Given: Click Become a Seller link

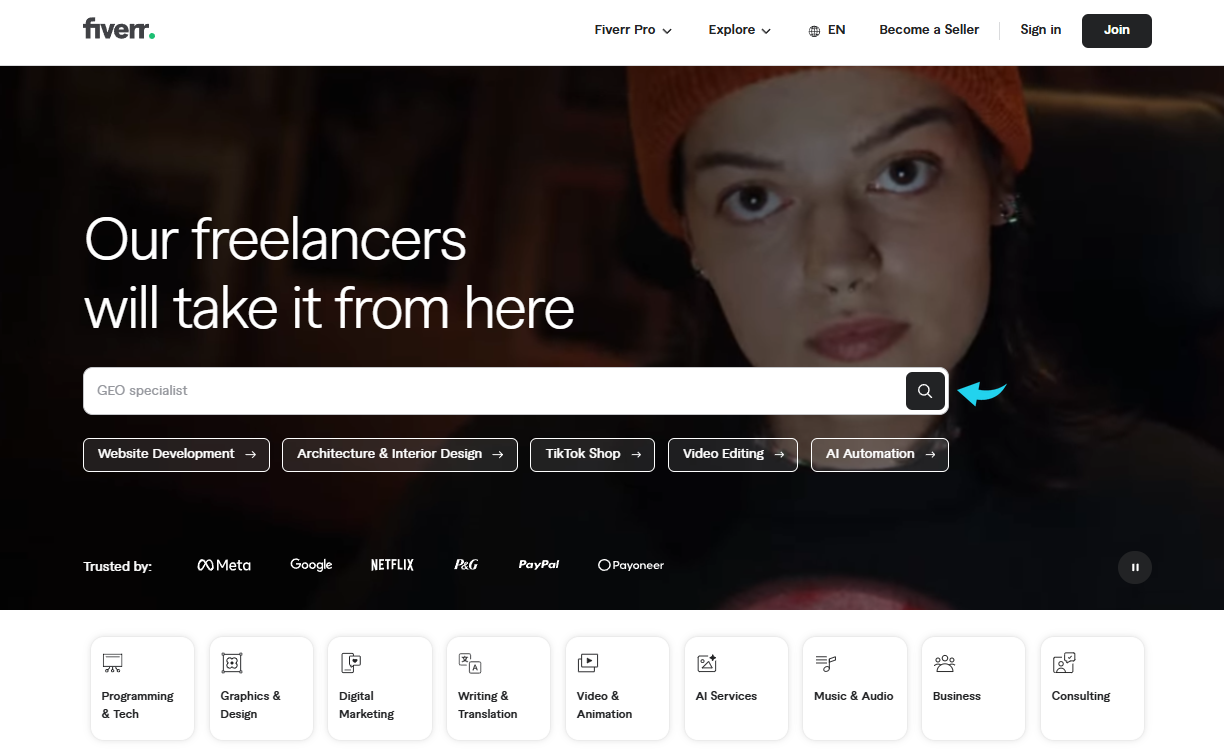Looking at the screenshot, I should 929,30.
